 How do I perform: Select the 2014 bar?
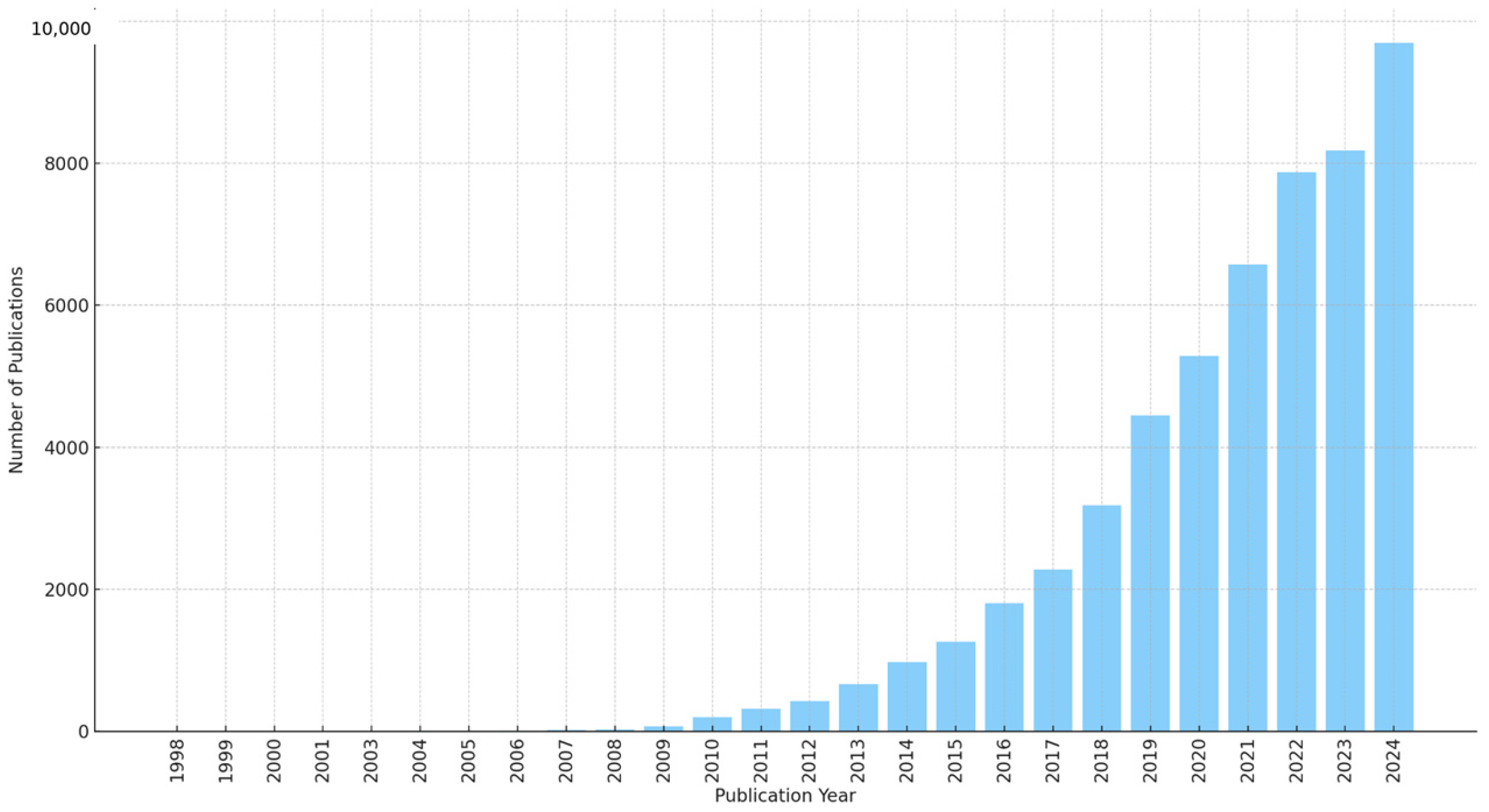click(x=906, y=697)
